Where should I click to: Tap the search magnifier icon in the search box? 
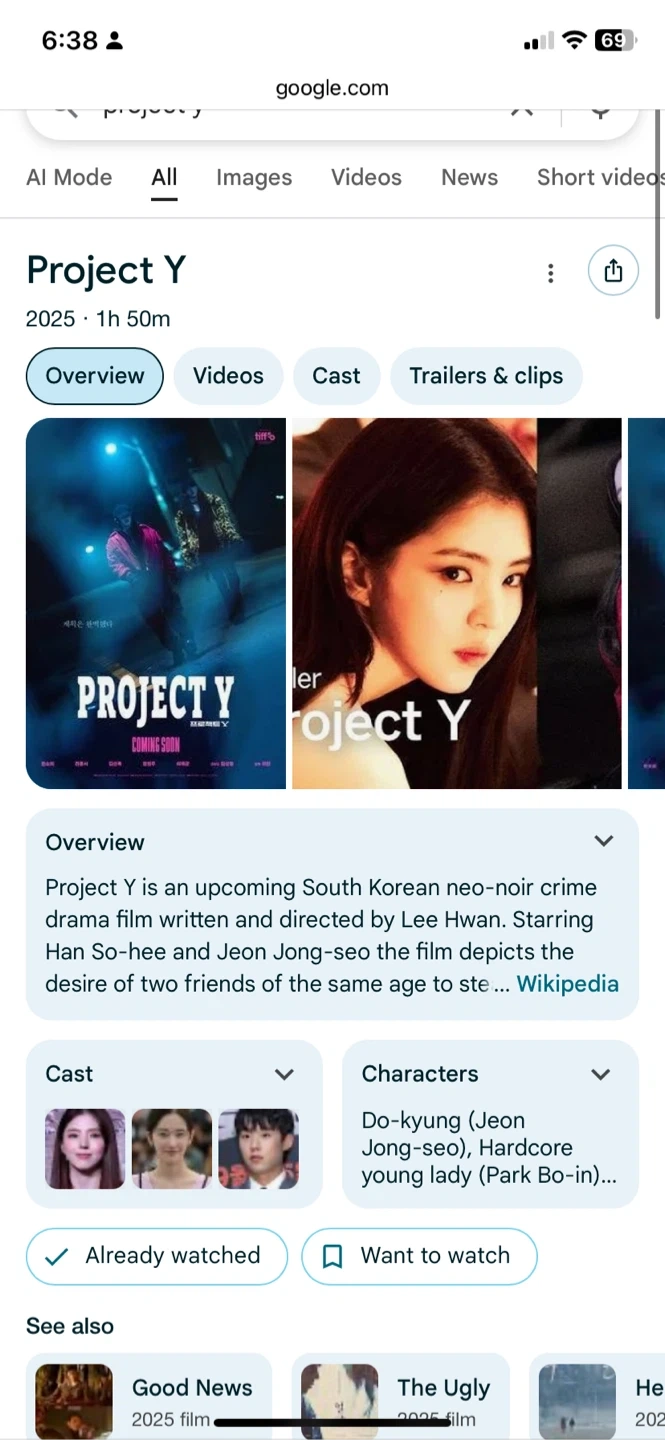(x=66, y=109)
